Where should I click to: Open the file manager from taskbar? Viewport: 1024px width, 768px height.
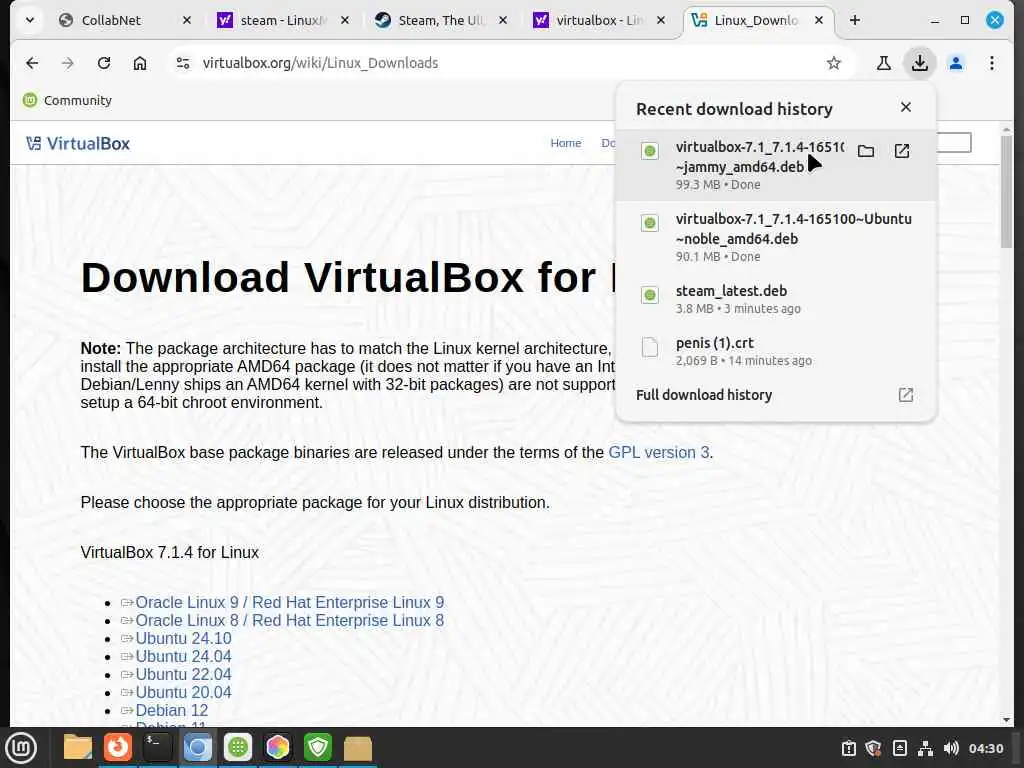tap(77, 747)
